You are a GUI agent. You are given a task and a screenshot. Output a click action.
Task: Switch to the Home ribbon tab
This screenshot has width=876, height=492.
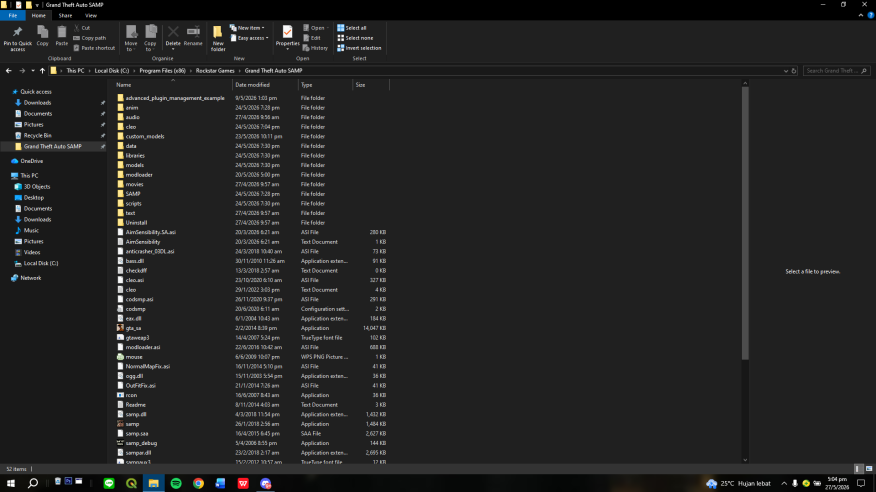click(39, 16)
